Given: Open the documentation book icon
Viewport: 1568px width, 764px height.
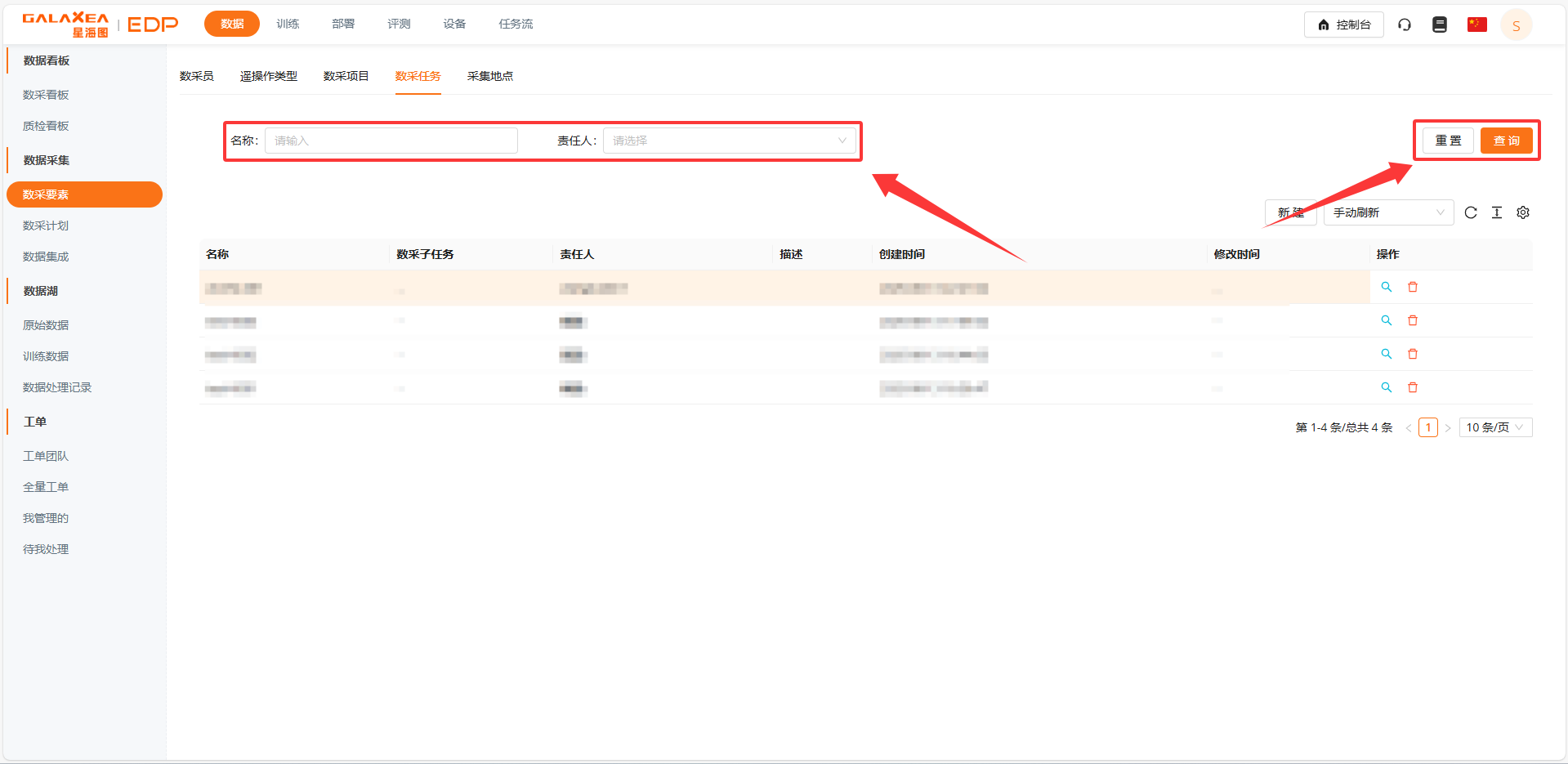Looking at the screenshot, I should click(1440, 25).
